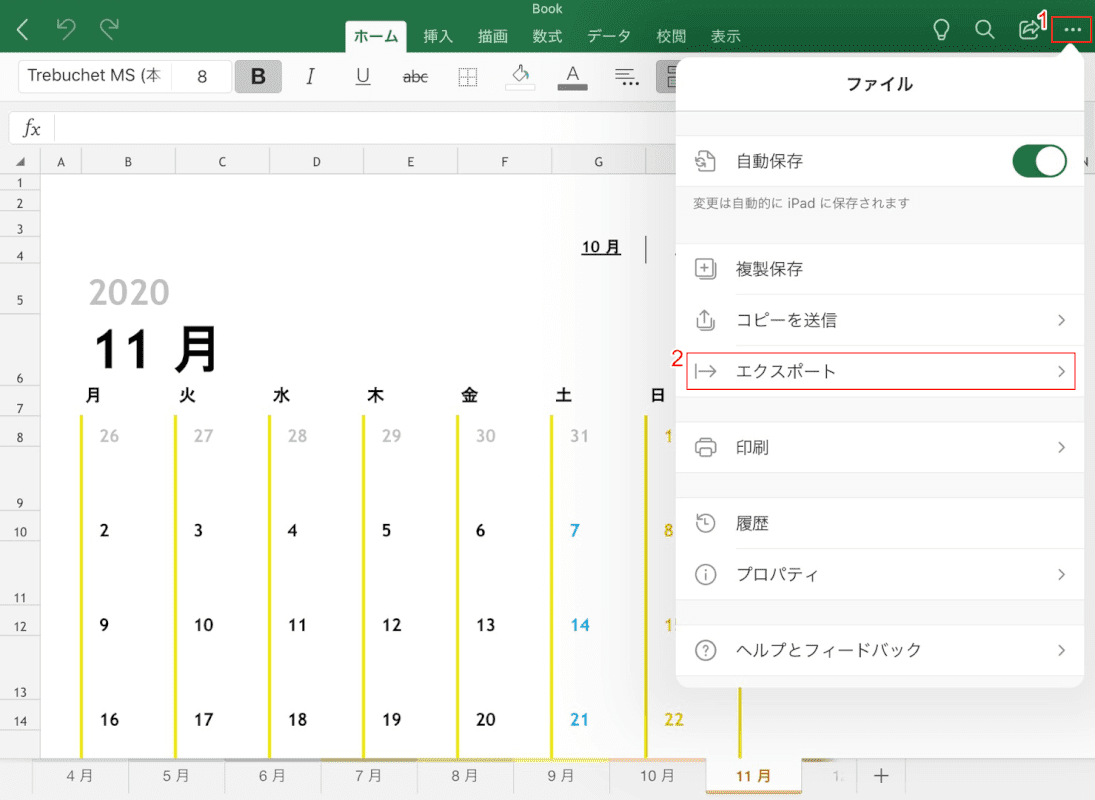This screenshot has height=800, width=1095.
Task: Expand the プロパティ chevron
Action: pyautogui.click(x=1061, y=574)
